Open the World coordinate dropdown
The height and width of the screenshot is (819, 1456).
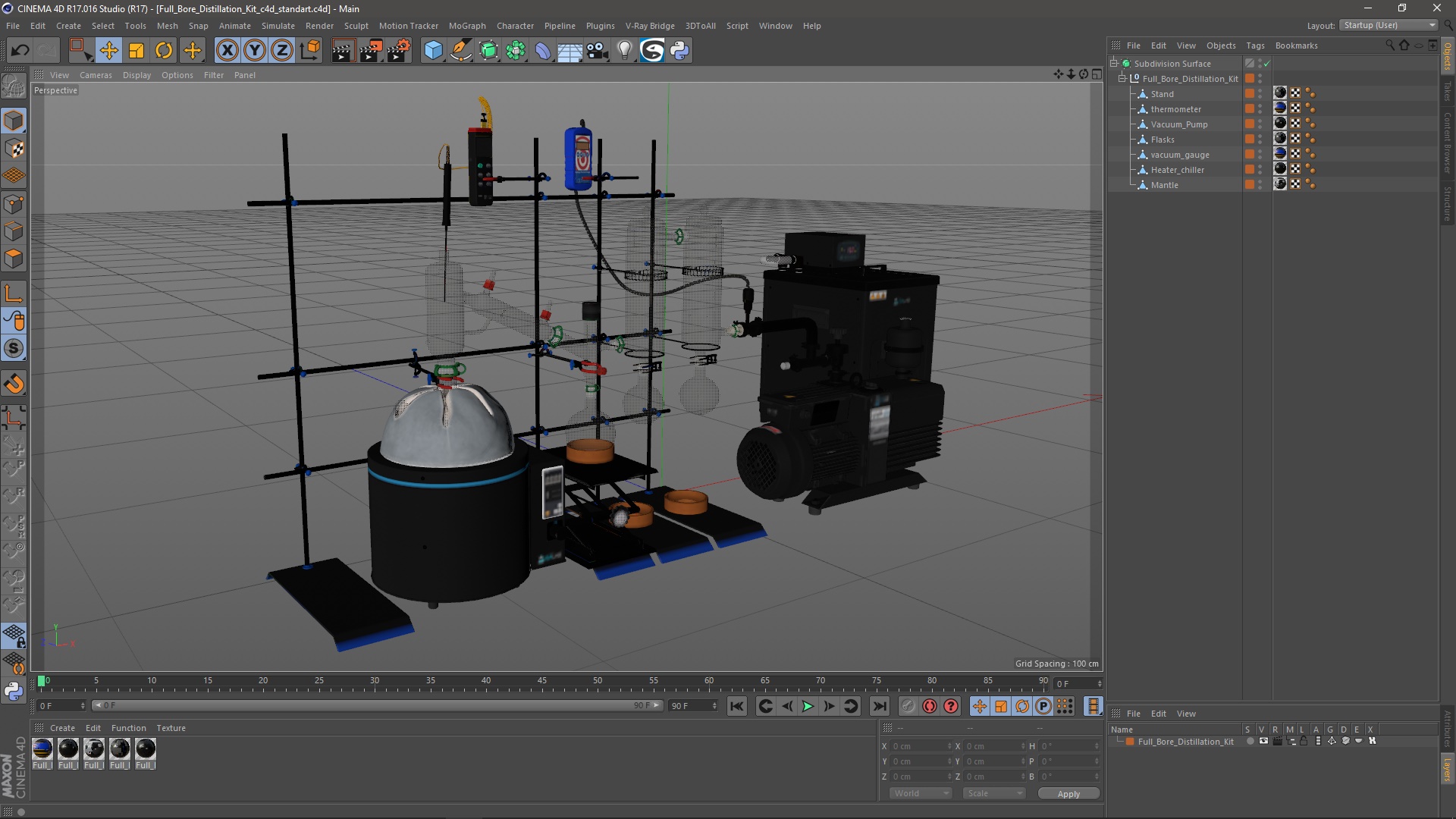[x=921, y=793]
